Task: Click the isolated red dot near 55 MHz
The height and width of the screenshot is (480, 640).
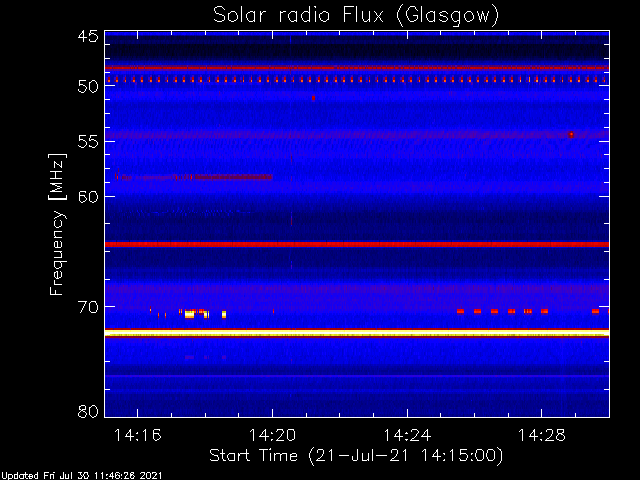Action: click(571, 135)
